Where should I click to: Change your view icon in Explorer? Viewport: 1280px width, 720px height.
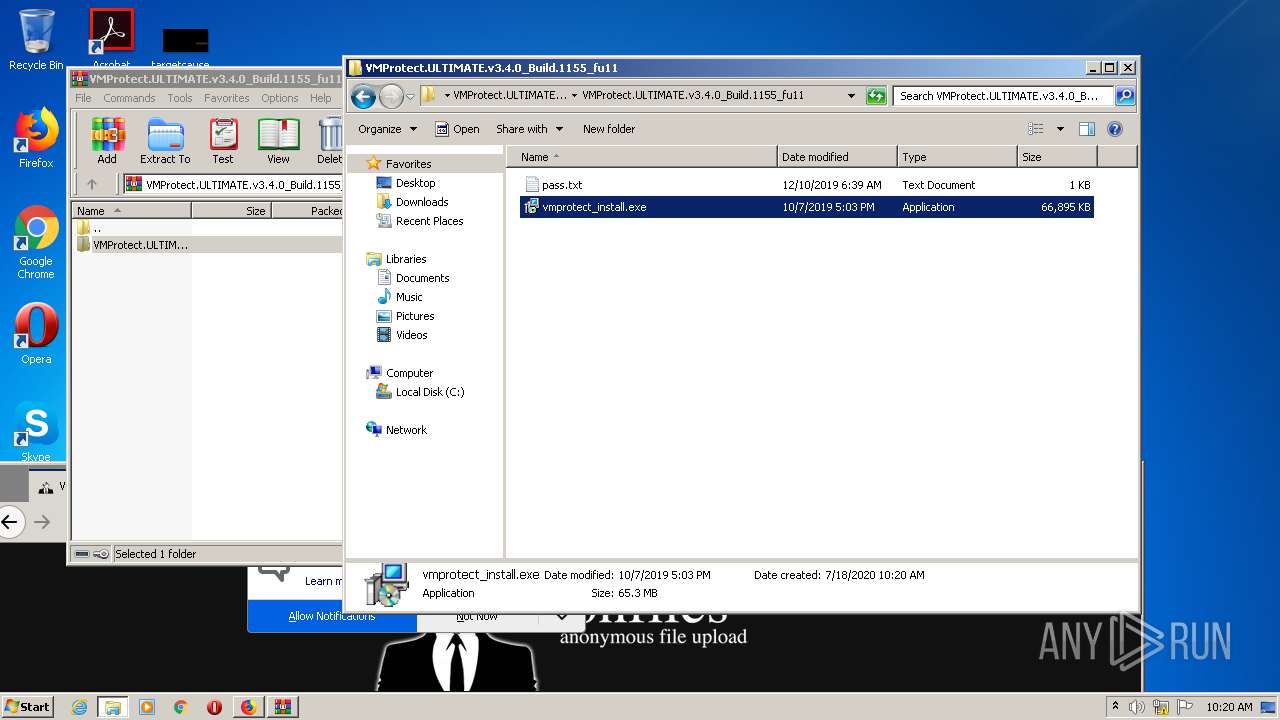coord(1036,129)
